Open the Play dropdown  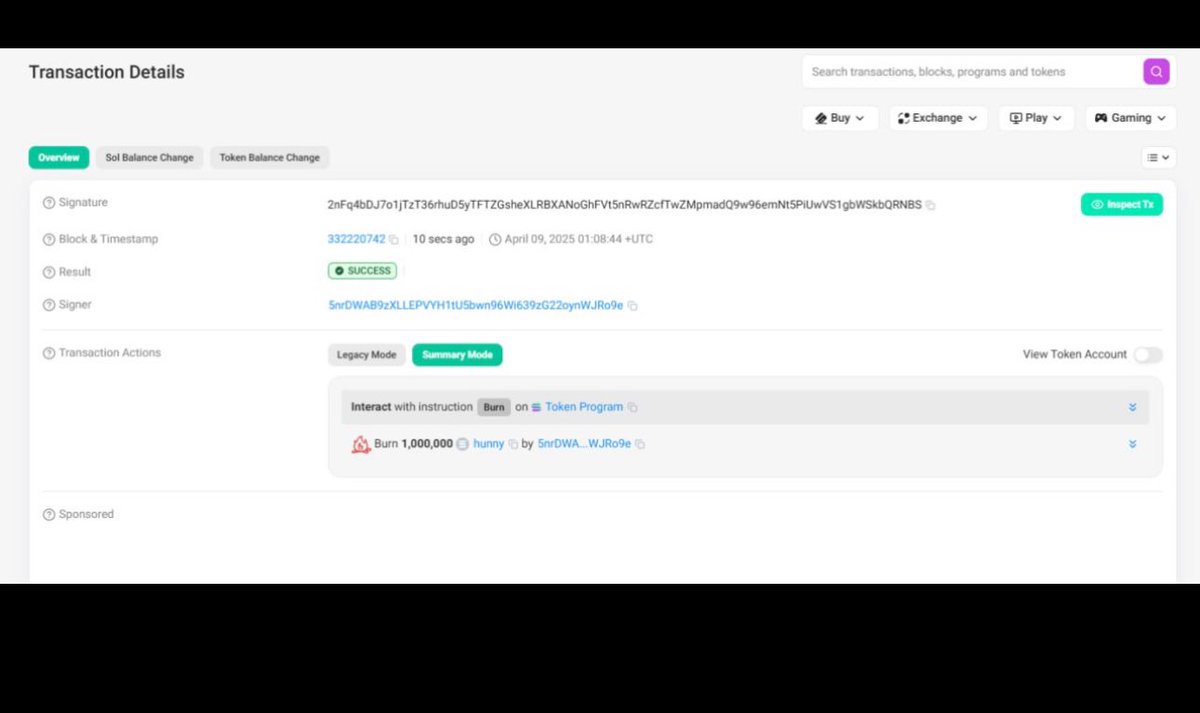tap(1036, 118)
